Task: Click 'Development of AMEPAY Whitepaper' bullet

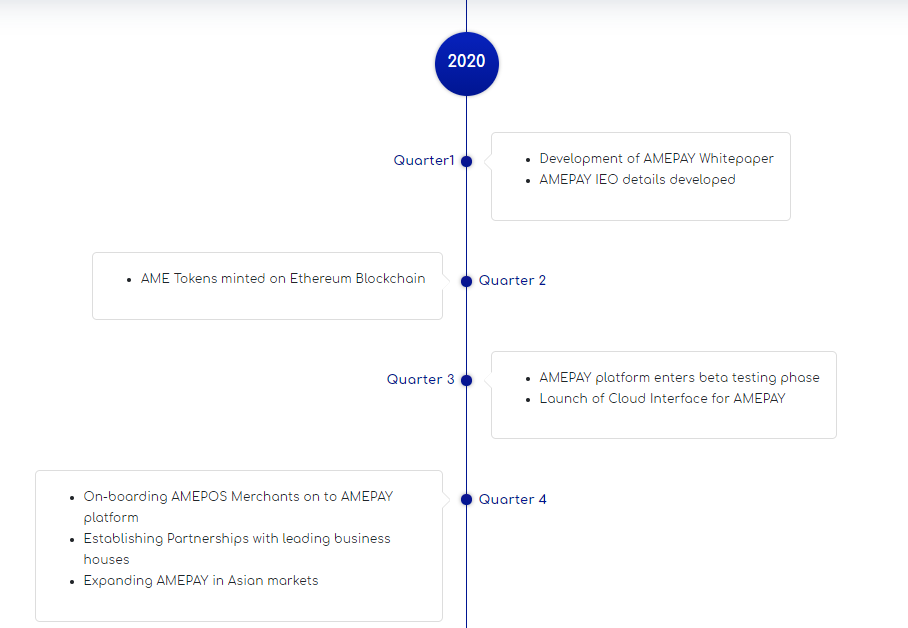Action: [x=657, y=159]
